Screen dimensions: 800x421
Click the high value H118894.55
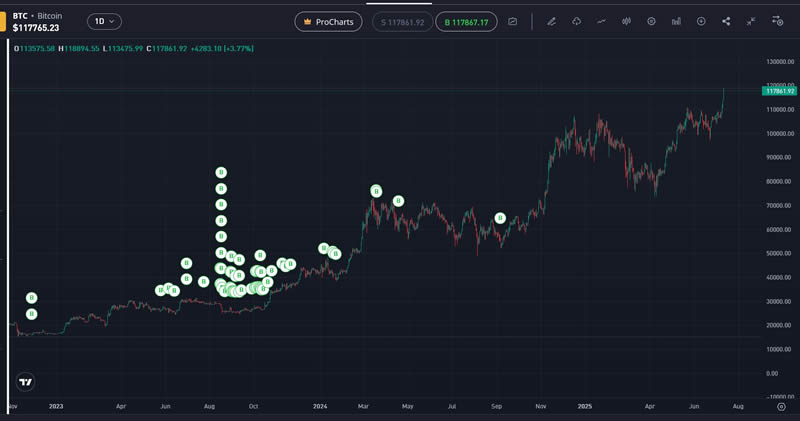[79, 48]
